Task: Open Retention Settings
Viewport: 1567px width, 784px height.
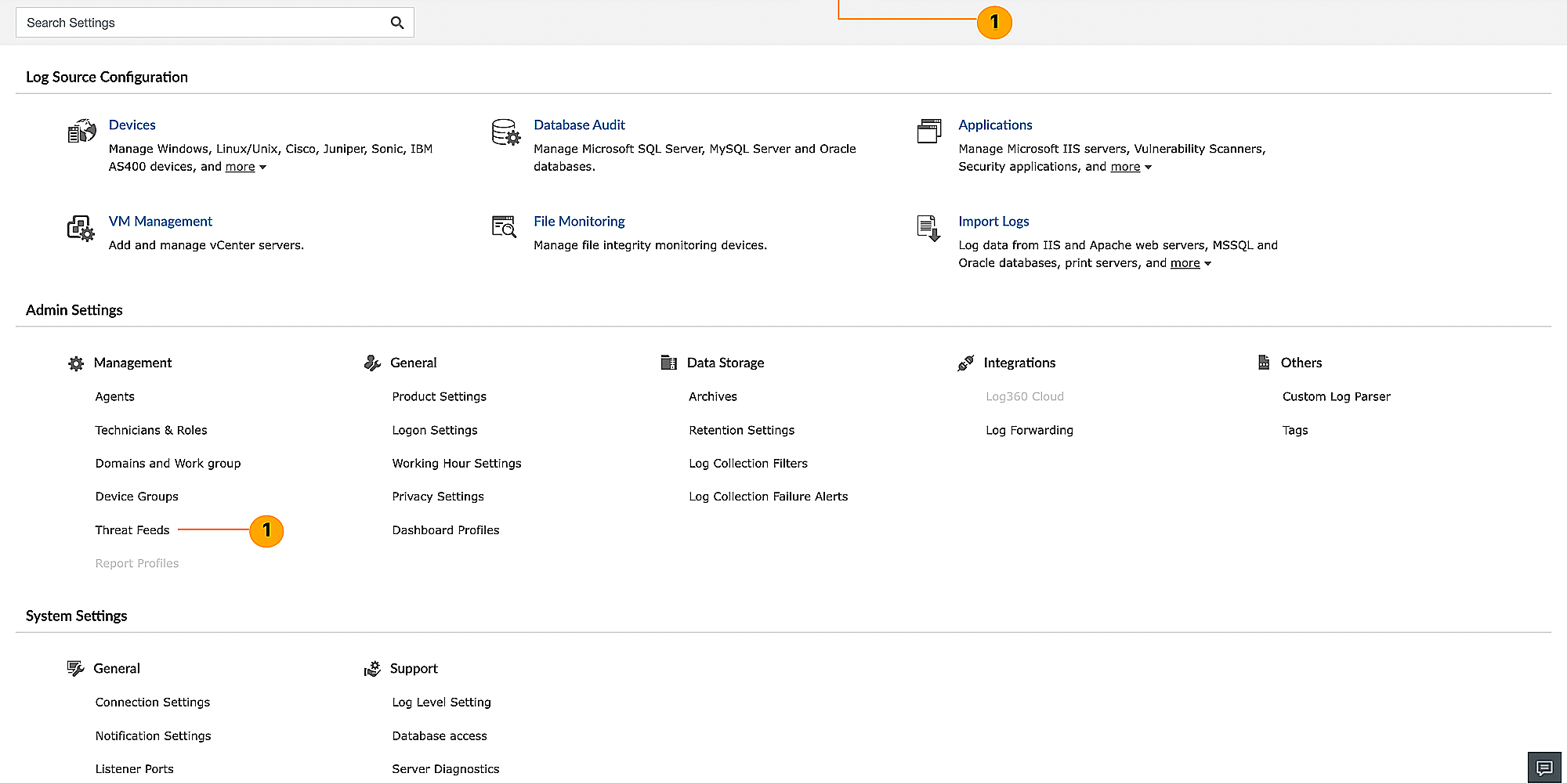Action: coord(741,430)
